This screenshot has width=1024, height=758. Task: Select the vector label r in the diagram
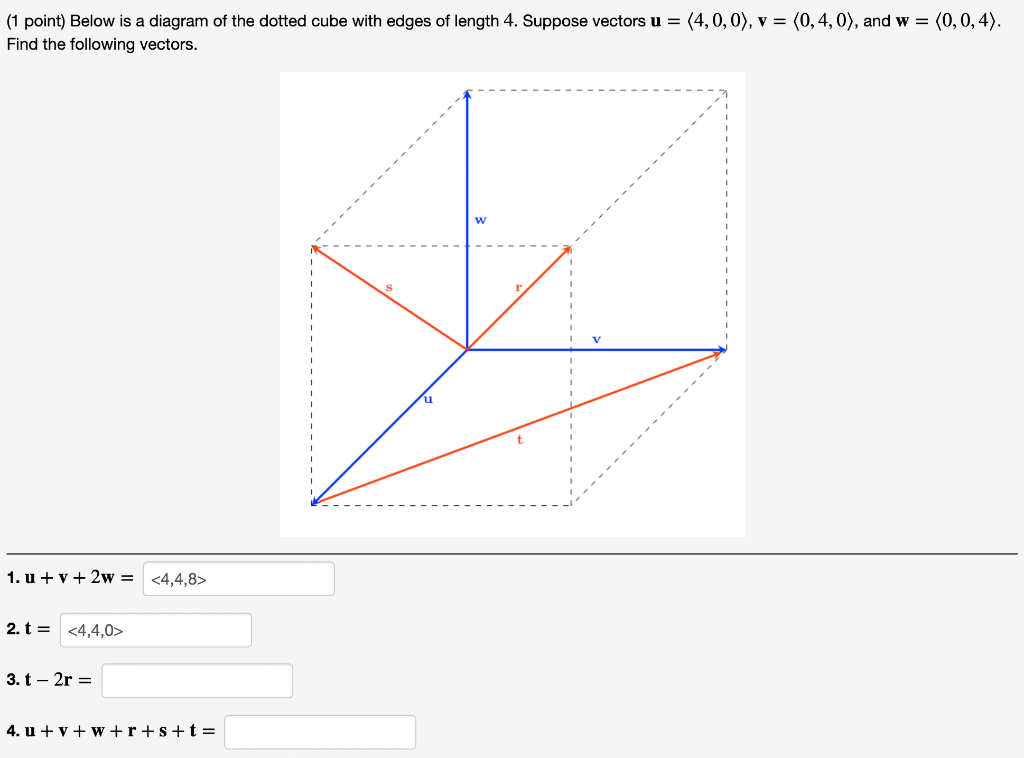(x=518, y=287)
